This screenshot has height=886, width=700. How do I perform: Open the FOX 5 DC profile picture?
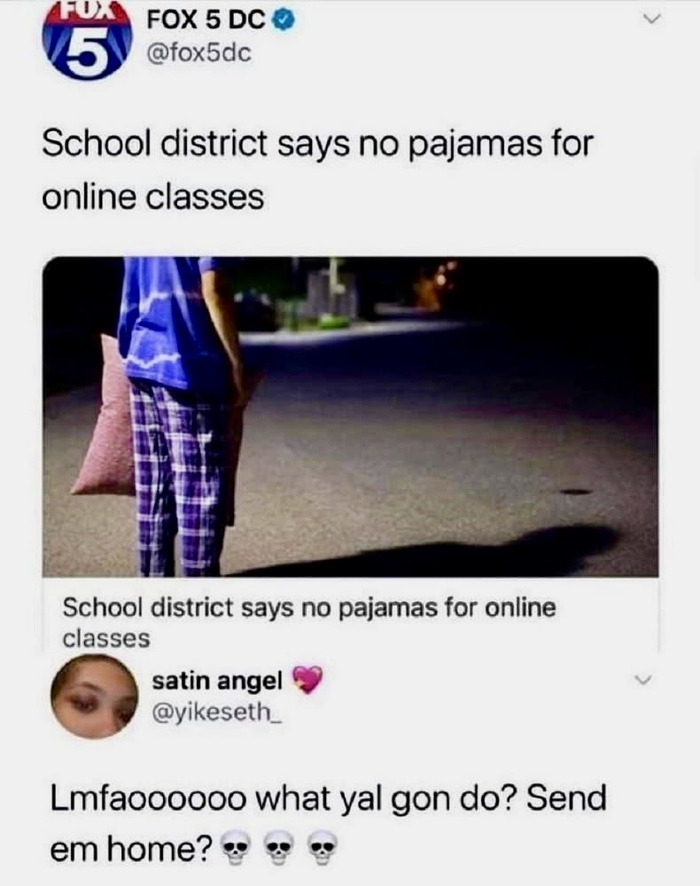coord(86,42)
